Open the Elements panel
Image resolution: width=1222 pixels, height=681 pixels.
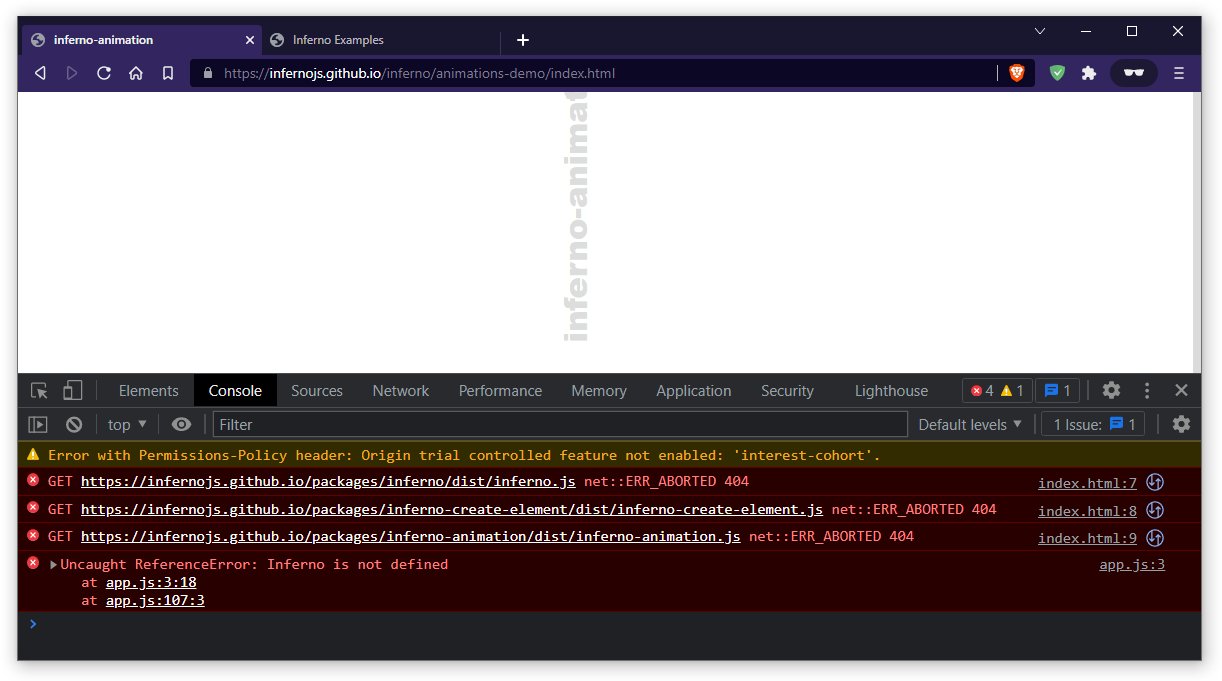pyautogui.click(x=148, y=391)
